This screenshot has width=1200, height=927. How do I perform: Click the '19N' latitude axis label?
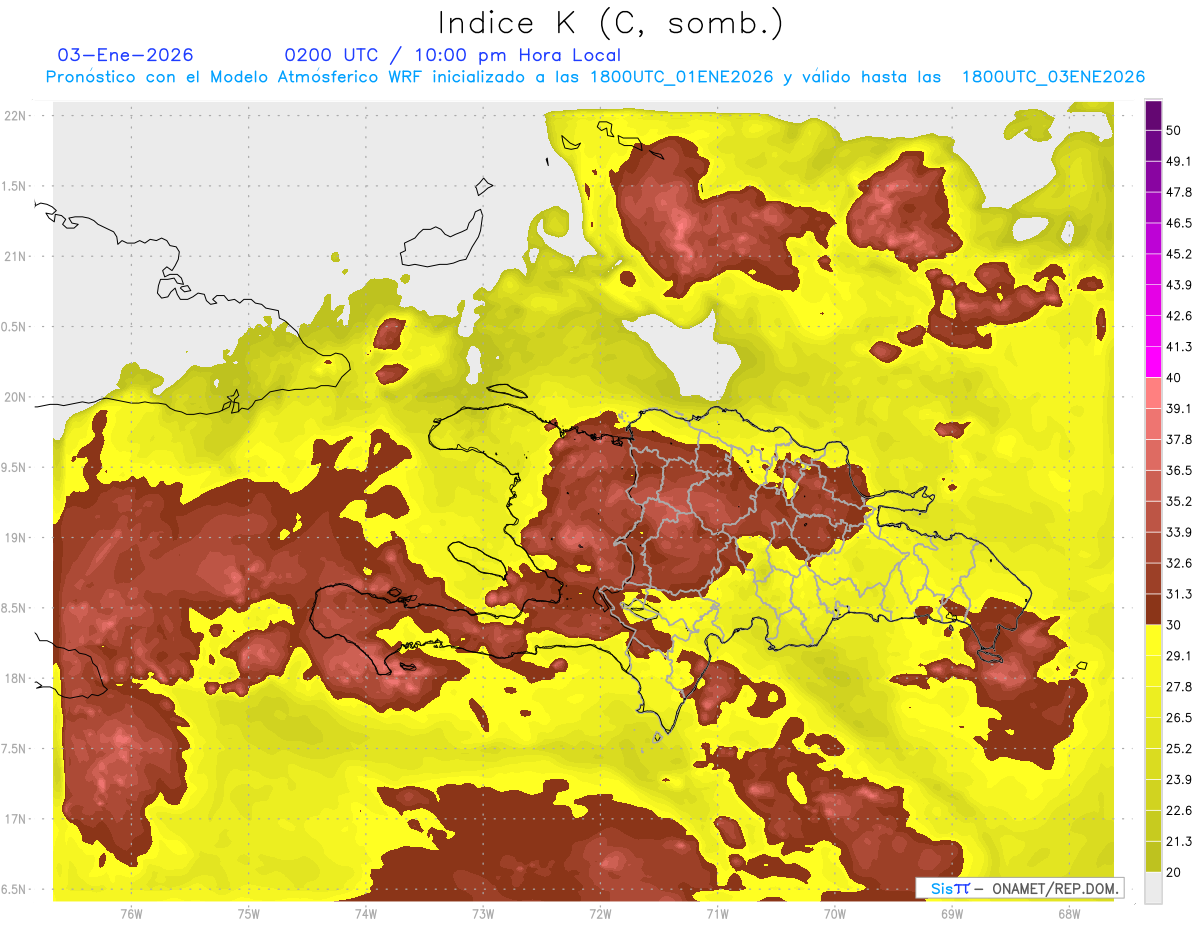coord(15,538)
